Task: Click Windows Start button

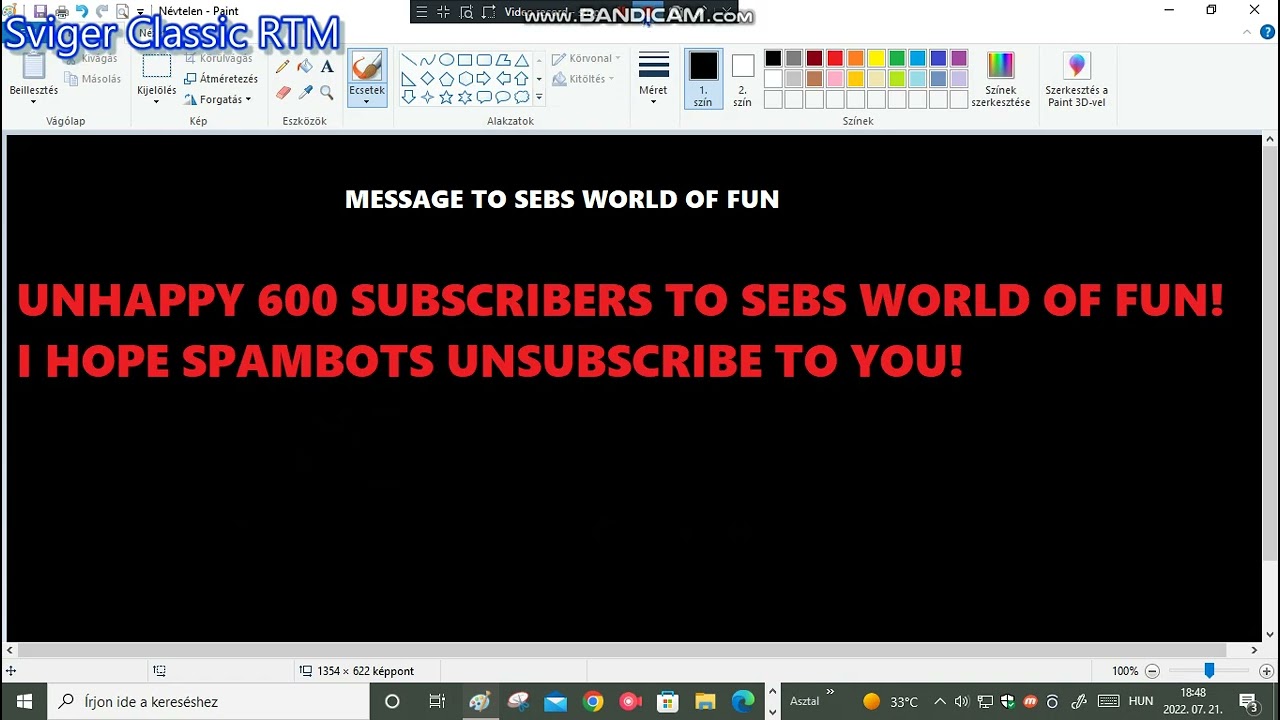Action: [24, 701]
